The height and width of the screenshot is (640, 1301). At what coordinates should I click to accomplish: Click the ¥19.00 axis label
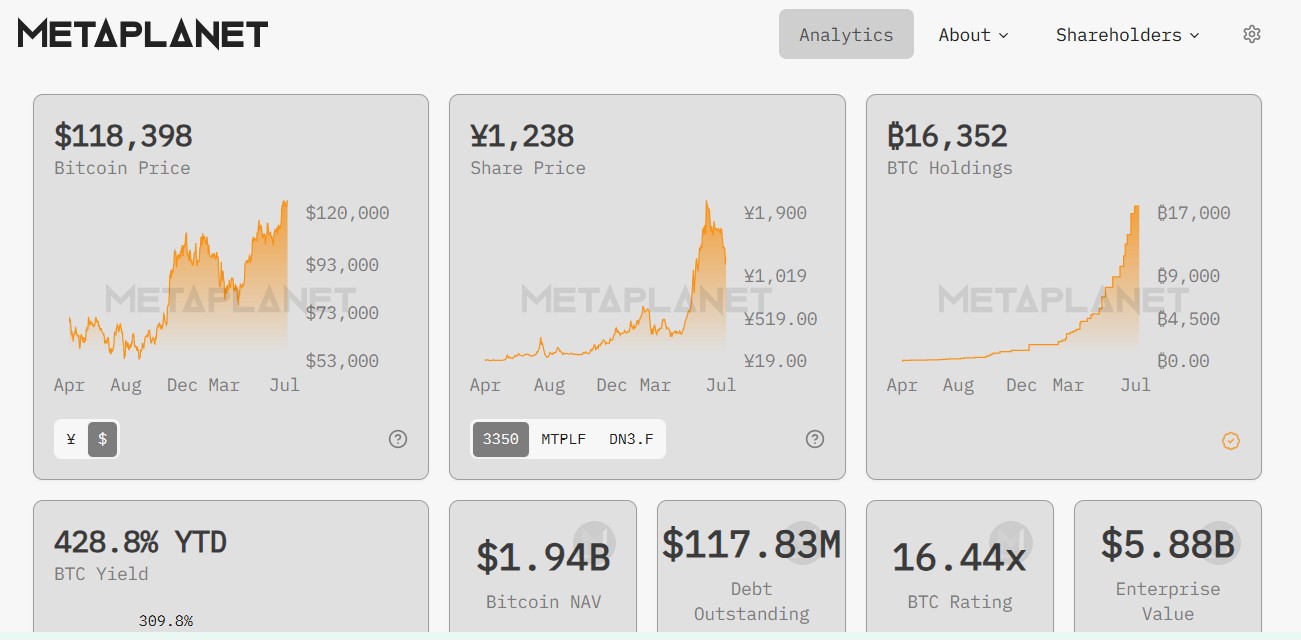[x=775, y=361]
